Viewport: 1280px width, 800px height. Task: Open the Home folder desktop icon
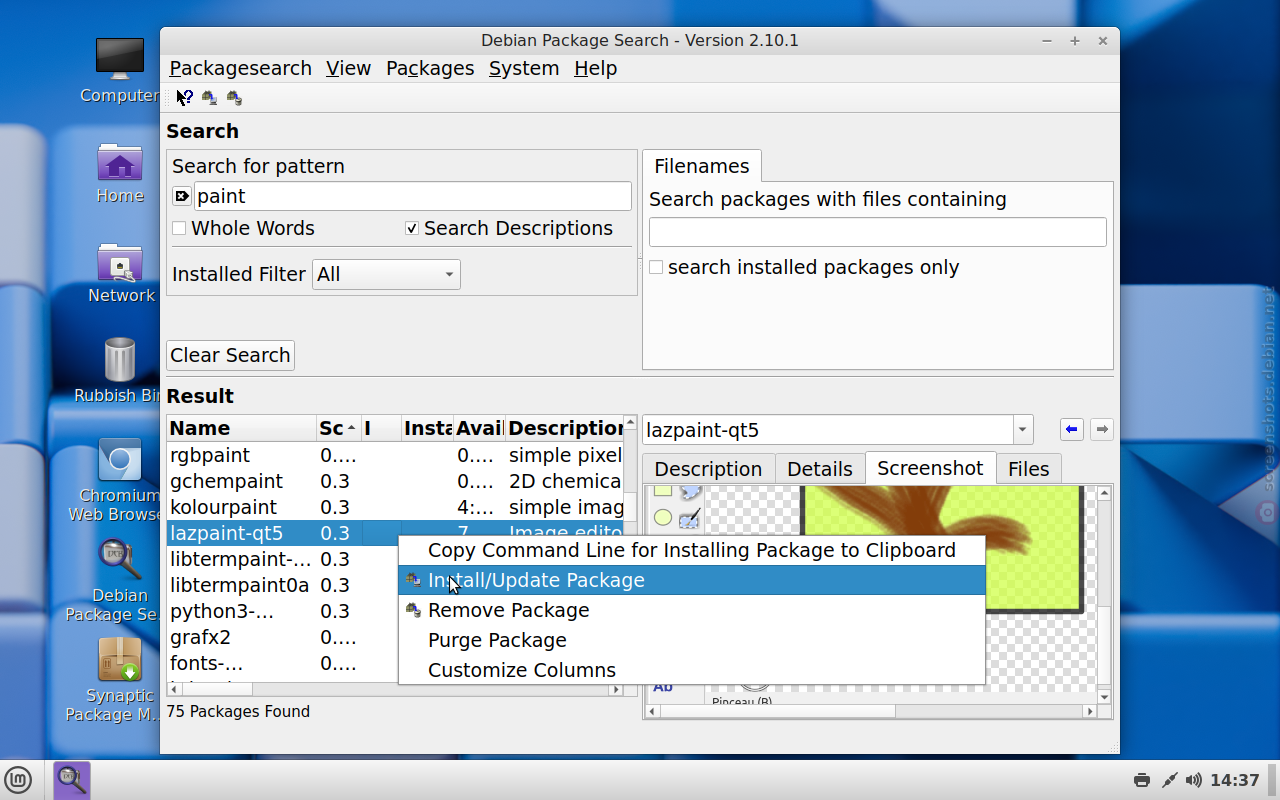[120, 172]
